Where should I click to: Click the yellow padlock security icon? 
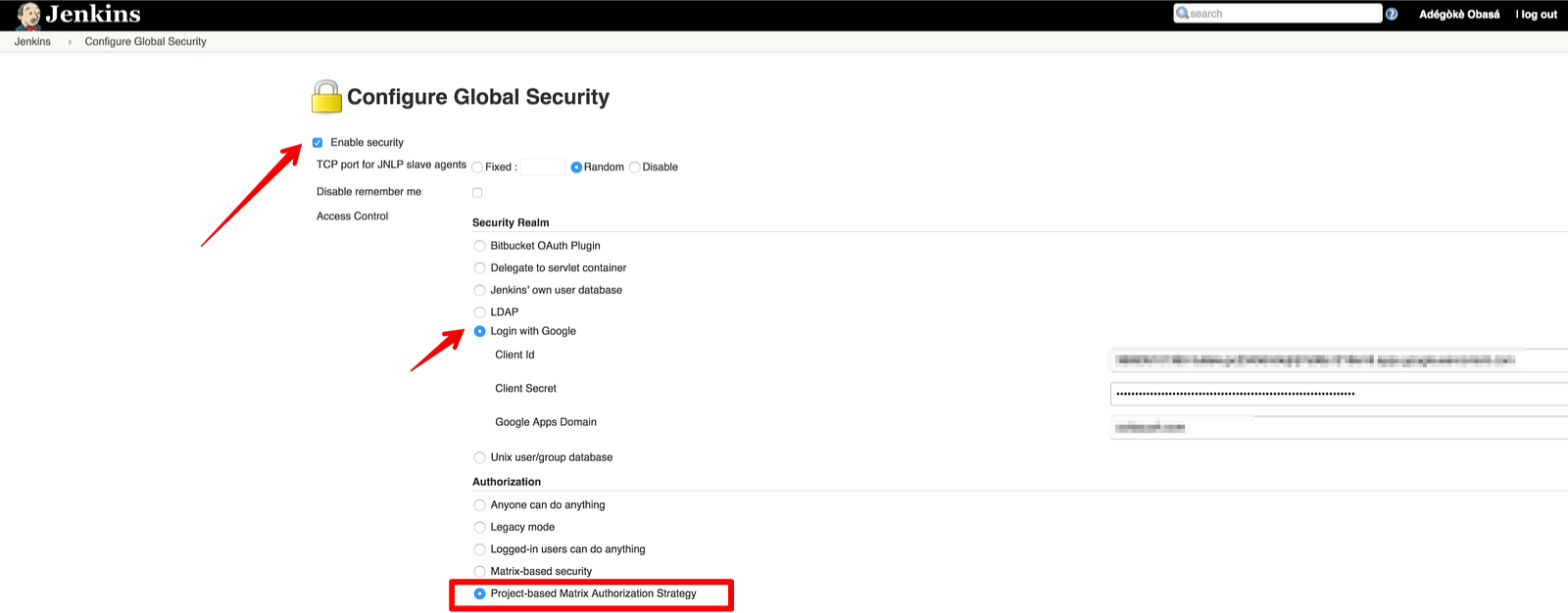pos(326,97)
